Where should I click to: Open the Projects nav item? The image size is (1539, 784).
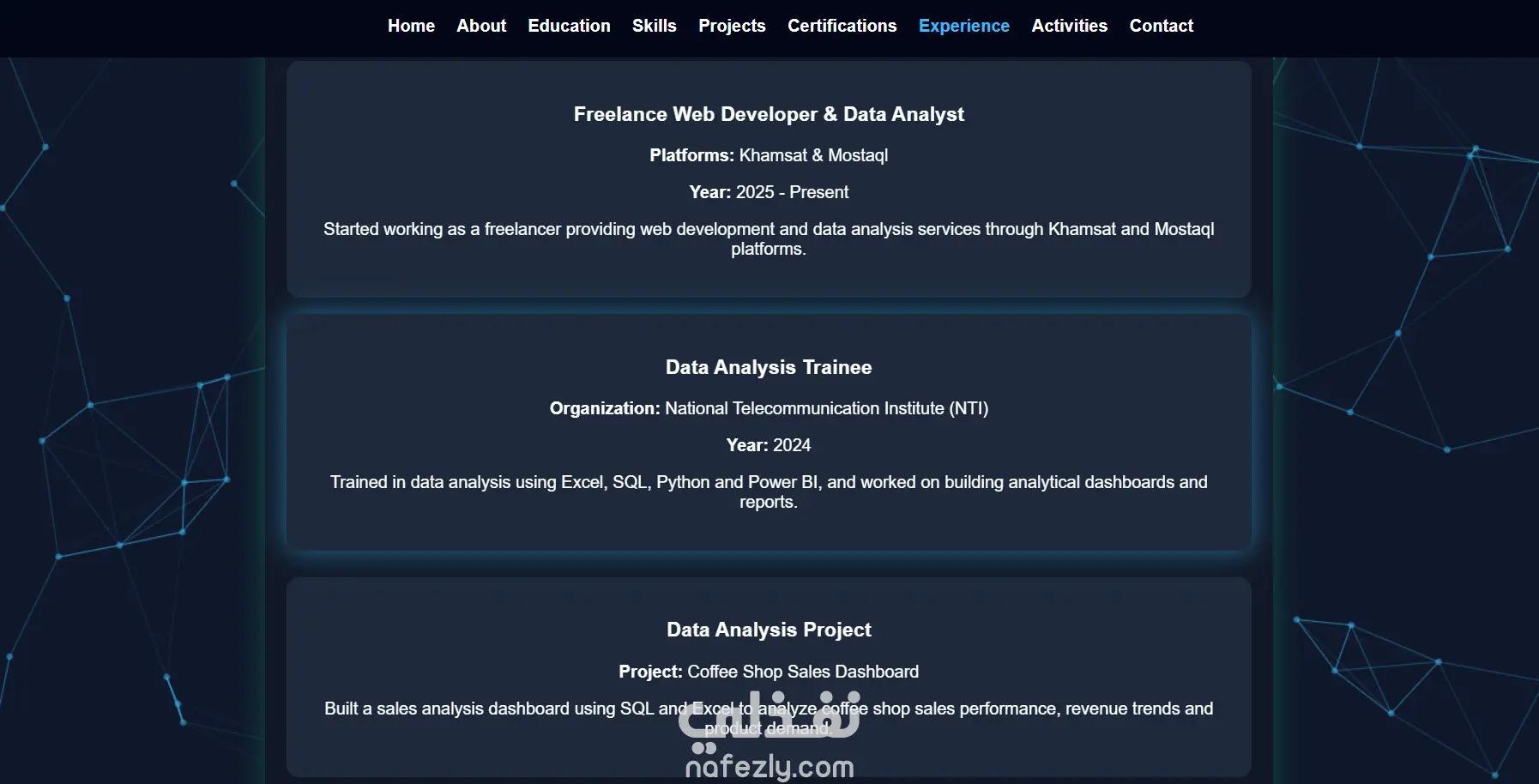pos(732,26)
